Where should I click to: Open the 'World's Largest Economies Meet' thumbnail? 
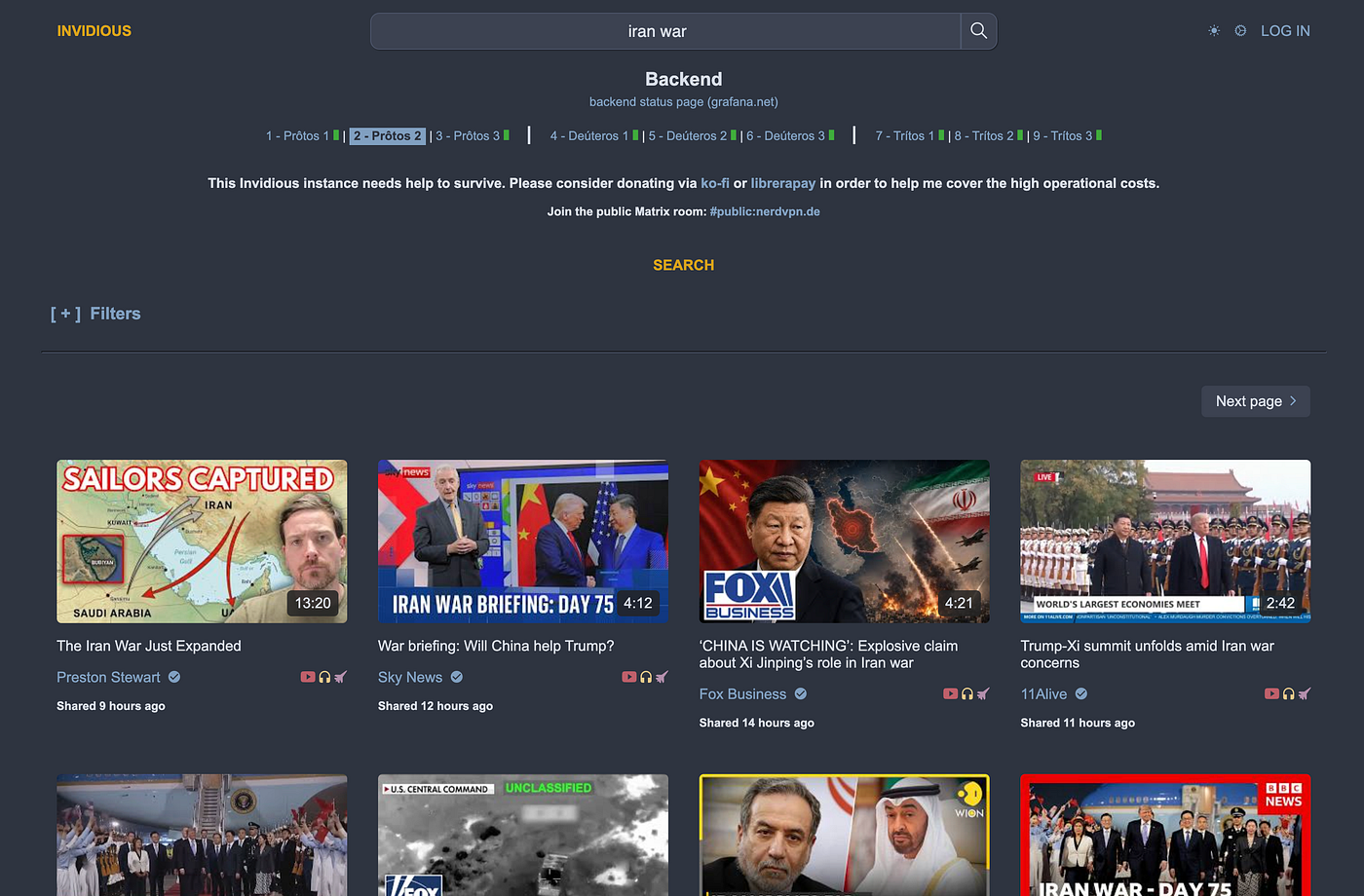1165,541
